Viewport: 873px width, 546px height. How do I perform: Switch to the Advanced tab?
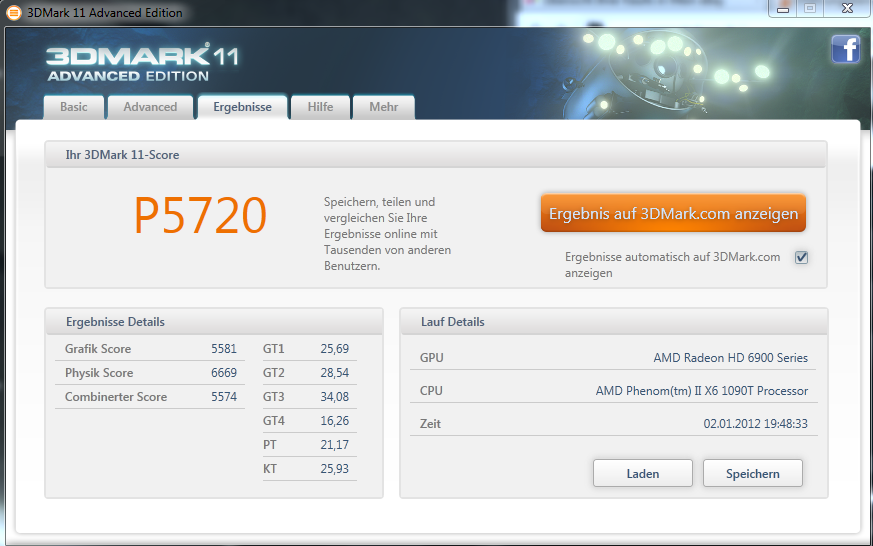(x=150, y=107)
